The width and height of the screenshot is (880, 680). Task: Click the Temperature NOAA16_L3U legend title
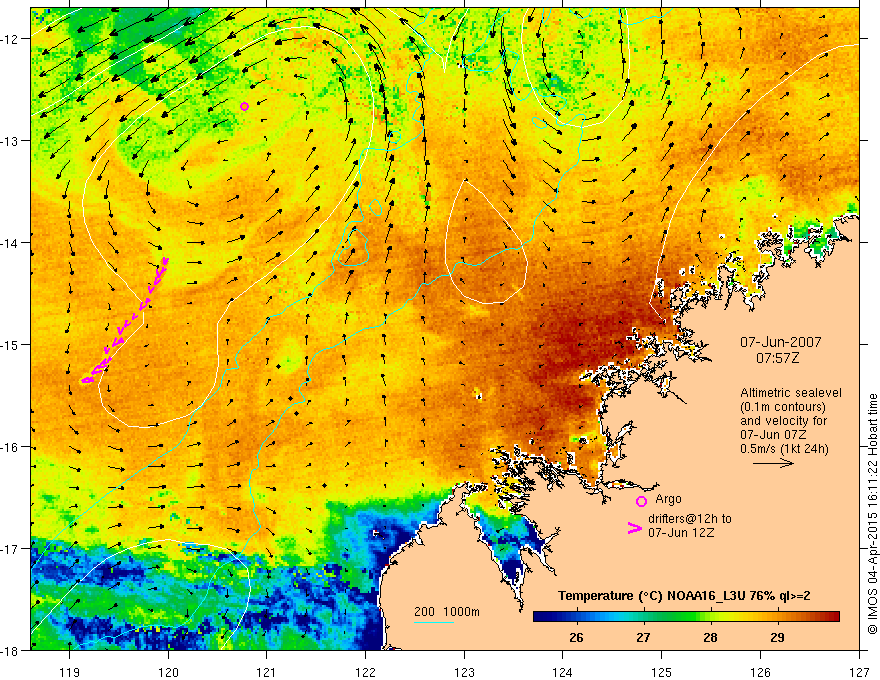[684, 596]
